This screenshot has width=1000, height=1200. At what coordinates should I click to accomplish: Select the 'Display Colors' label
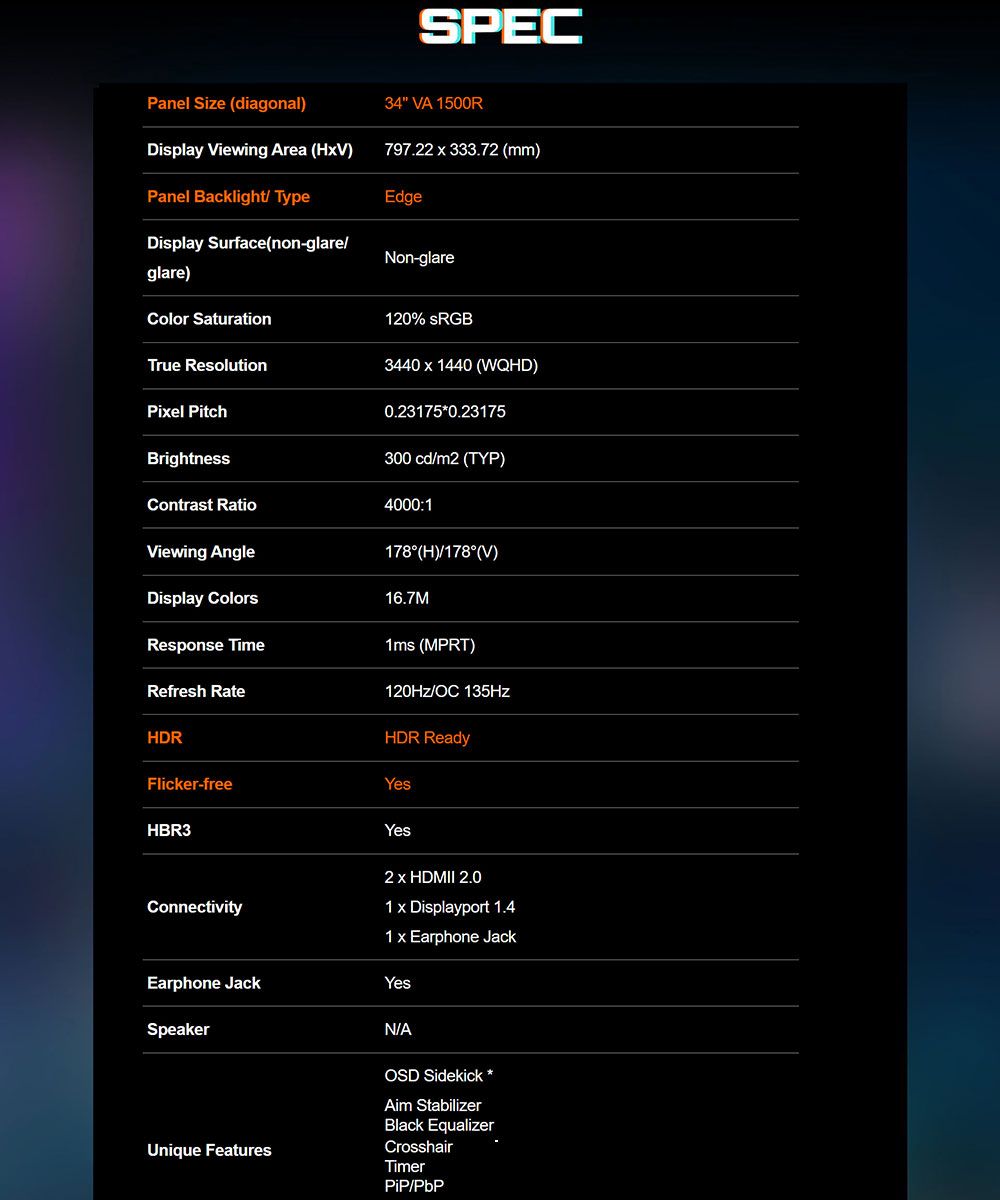point(202,598)
